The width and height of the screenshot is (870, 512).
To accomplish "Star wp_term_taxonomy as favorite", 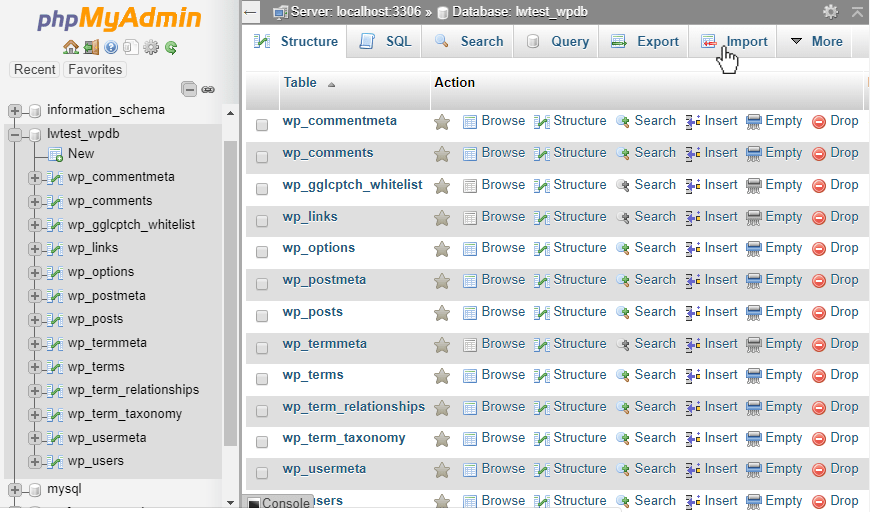I will [x=442, y=439].
